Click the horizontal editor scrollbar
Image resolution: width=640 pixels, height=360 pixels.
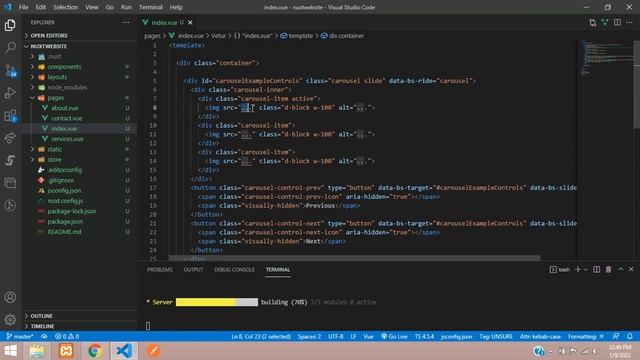point(354,258)
